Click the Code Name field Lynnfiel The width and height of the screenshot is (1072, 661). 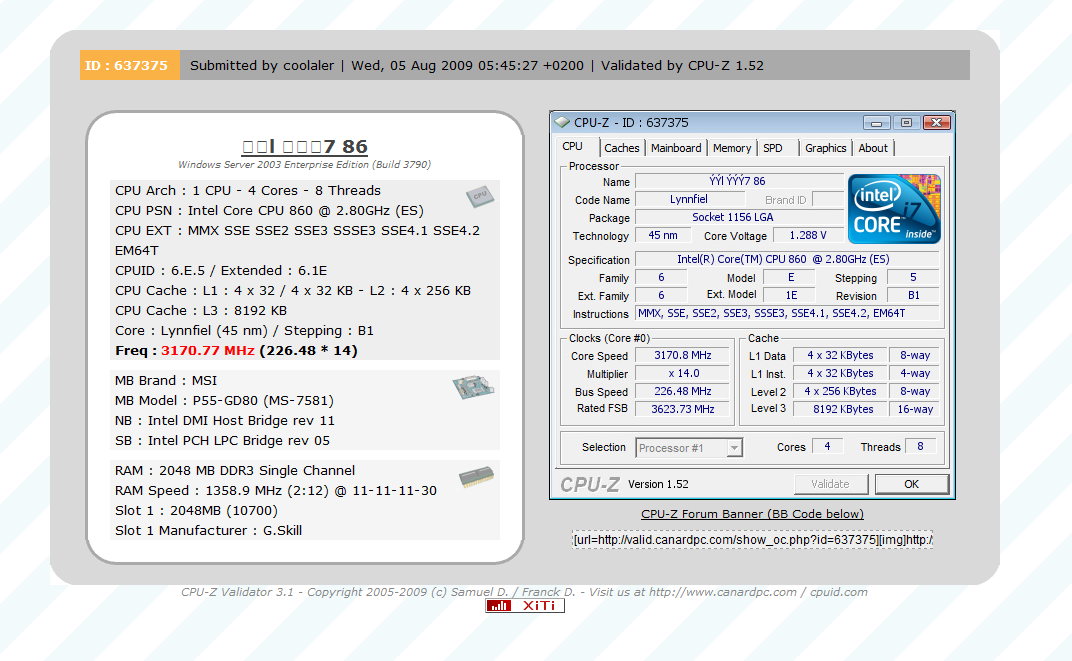pos(689,200)
